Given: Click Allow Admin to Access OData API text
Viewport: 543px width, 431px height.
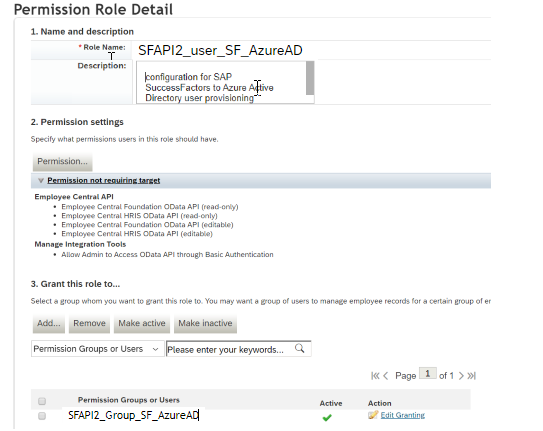Looking at the screenshot, I should (167, 254).
